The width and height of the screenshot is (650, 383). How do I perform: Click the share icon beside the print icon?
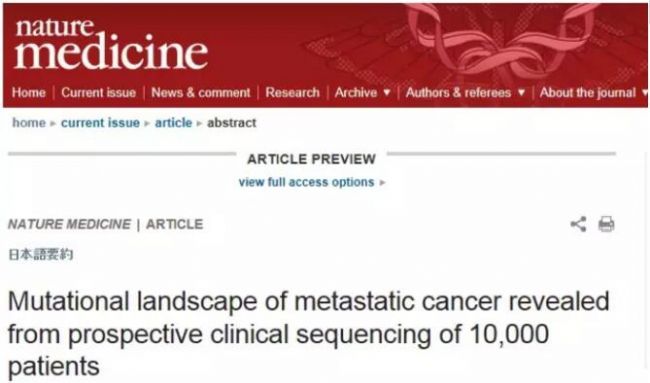tap(578, 224)
